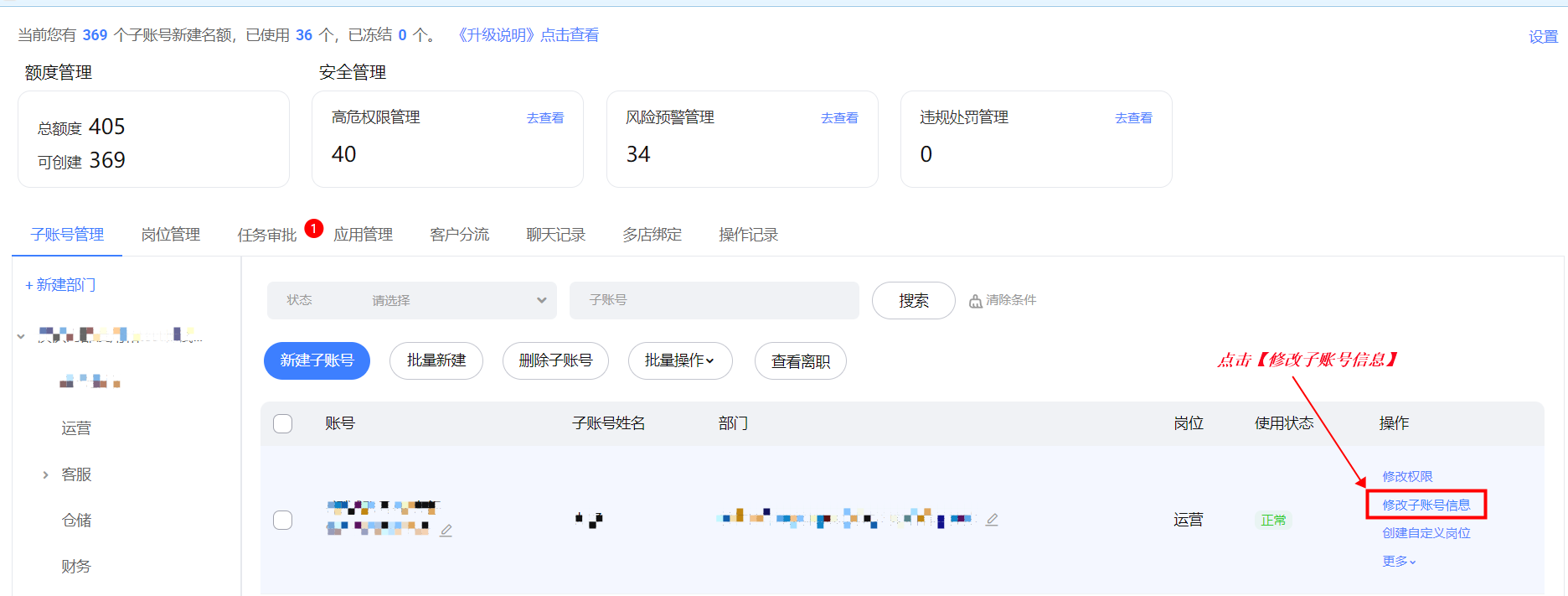Image resolution: width=1568 pixels, height=596 pixels.
Task: Click the edit pencil icon beside the department
Action: pos(992,520)
